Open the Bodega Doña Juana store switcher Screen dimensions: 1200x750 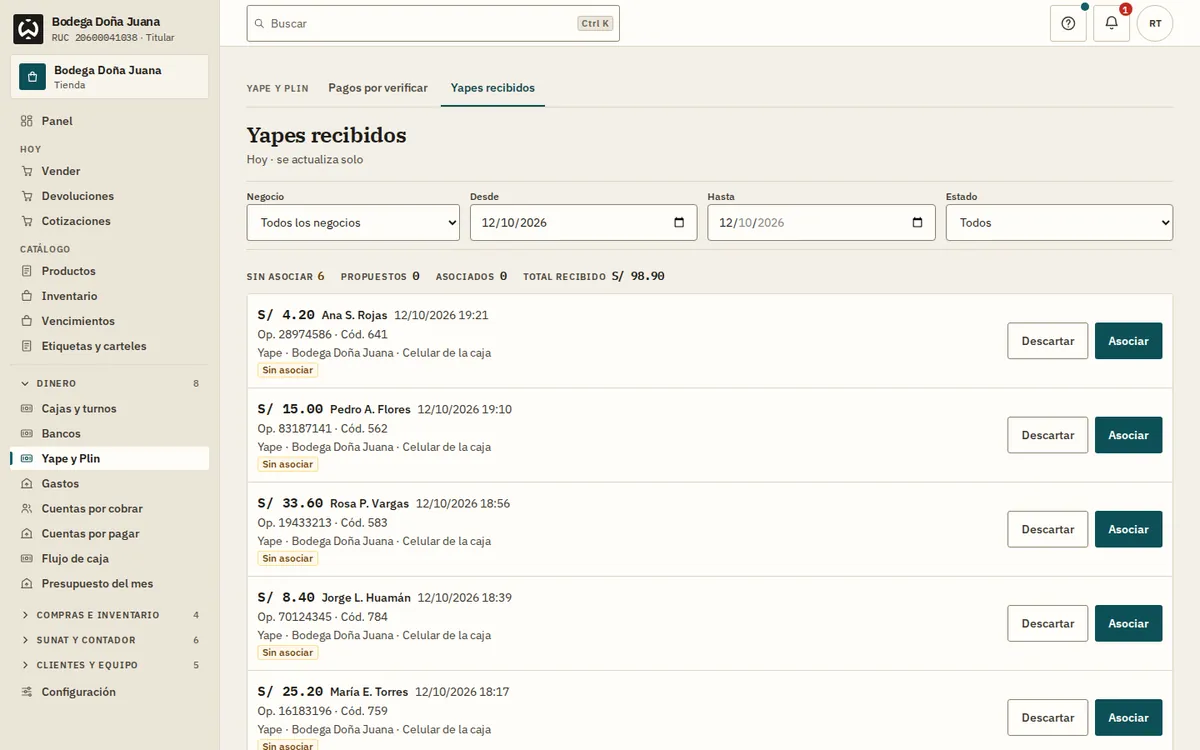click(x=110, y=77)
